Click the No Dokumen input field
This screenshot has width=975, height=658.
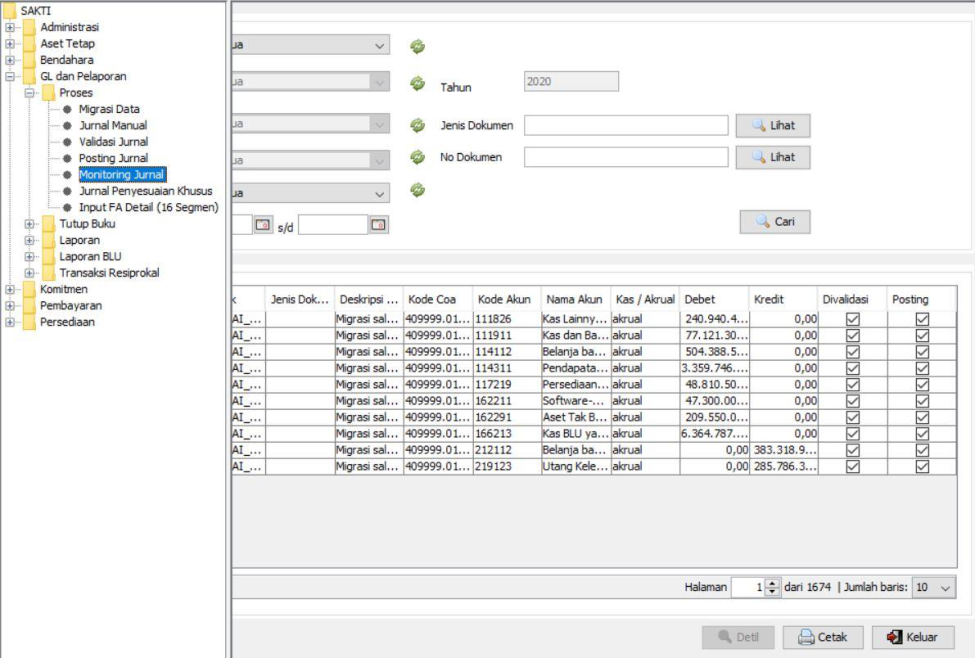click(626, 157)
